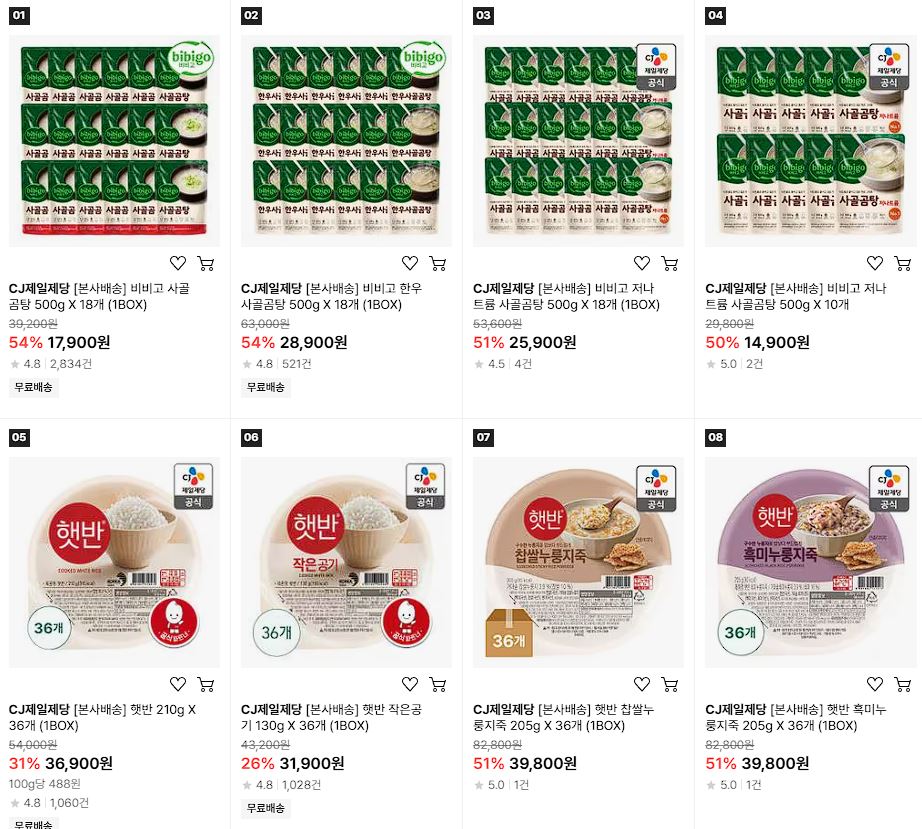Click 무료배송 badge under 한우사골곰탕
Image resolution: width=922 pixels, height=829 pixels.
tap(265, 387)
